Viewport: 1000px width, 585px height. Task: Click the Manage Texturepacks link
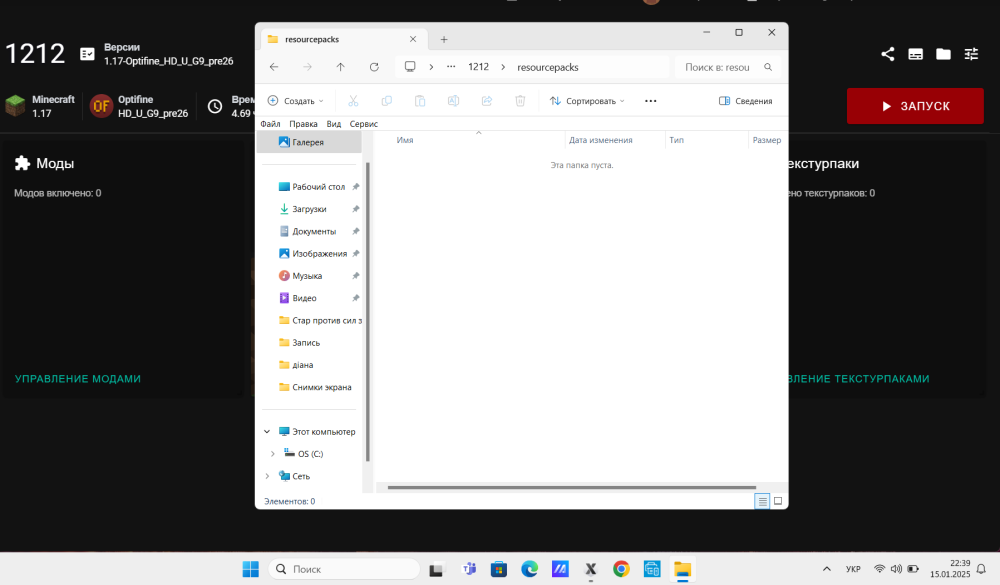[x=858, y=379]
